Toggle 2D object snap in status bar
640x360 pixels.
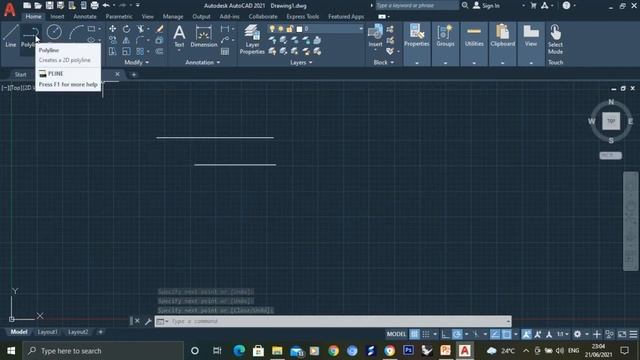click(507, 334)
